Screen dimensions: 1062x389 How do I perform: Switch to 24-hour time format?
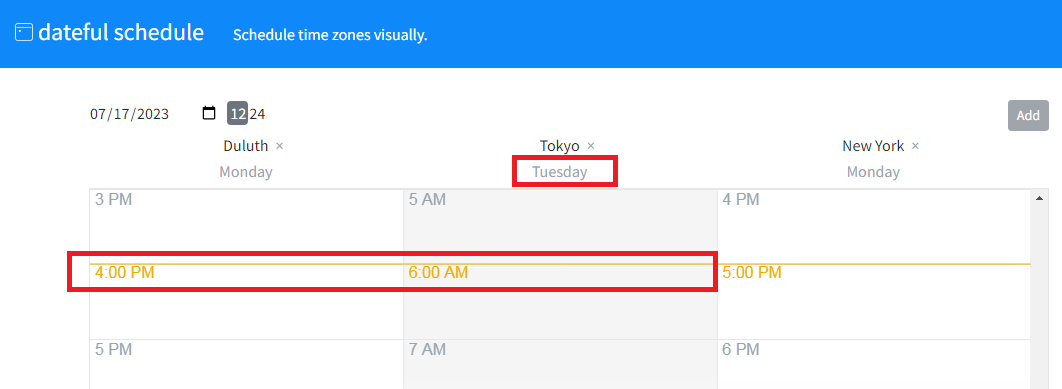257,114
